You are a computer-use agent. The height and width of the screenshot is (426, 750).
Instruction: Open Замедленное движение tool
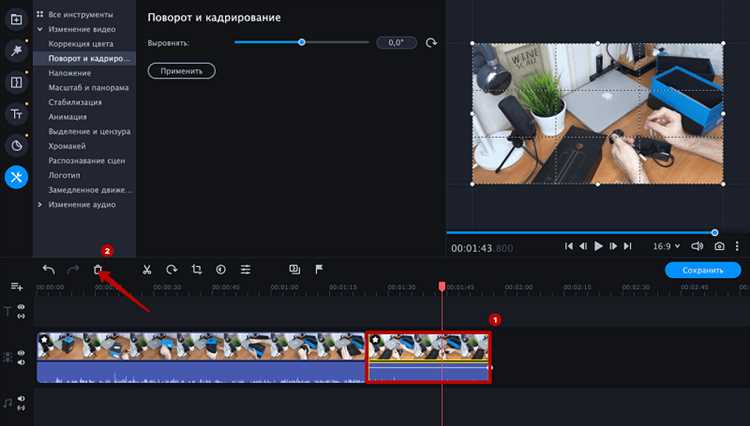pyautogui.click(x=89, y=190)
